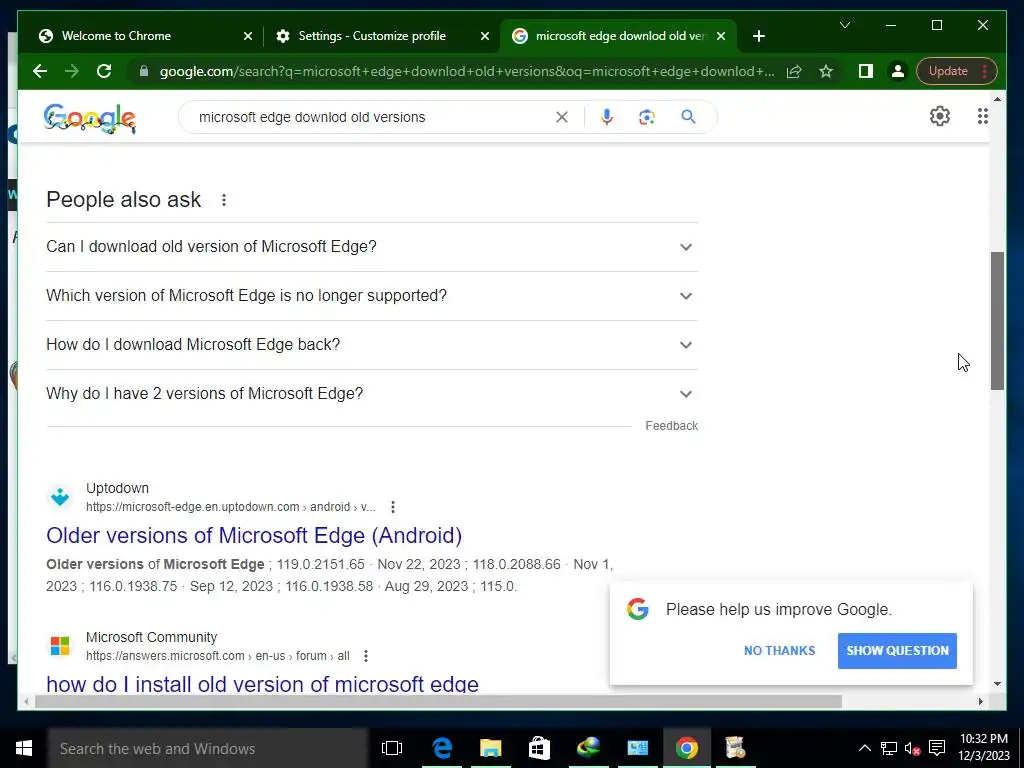Open the clock showing 10:32 PM
Viewport: 1024px width, 768px height.
click(x=984, y=748)
